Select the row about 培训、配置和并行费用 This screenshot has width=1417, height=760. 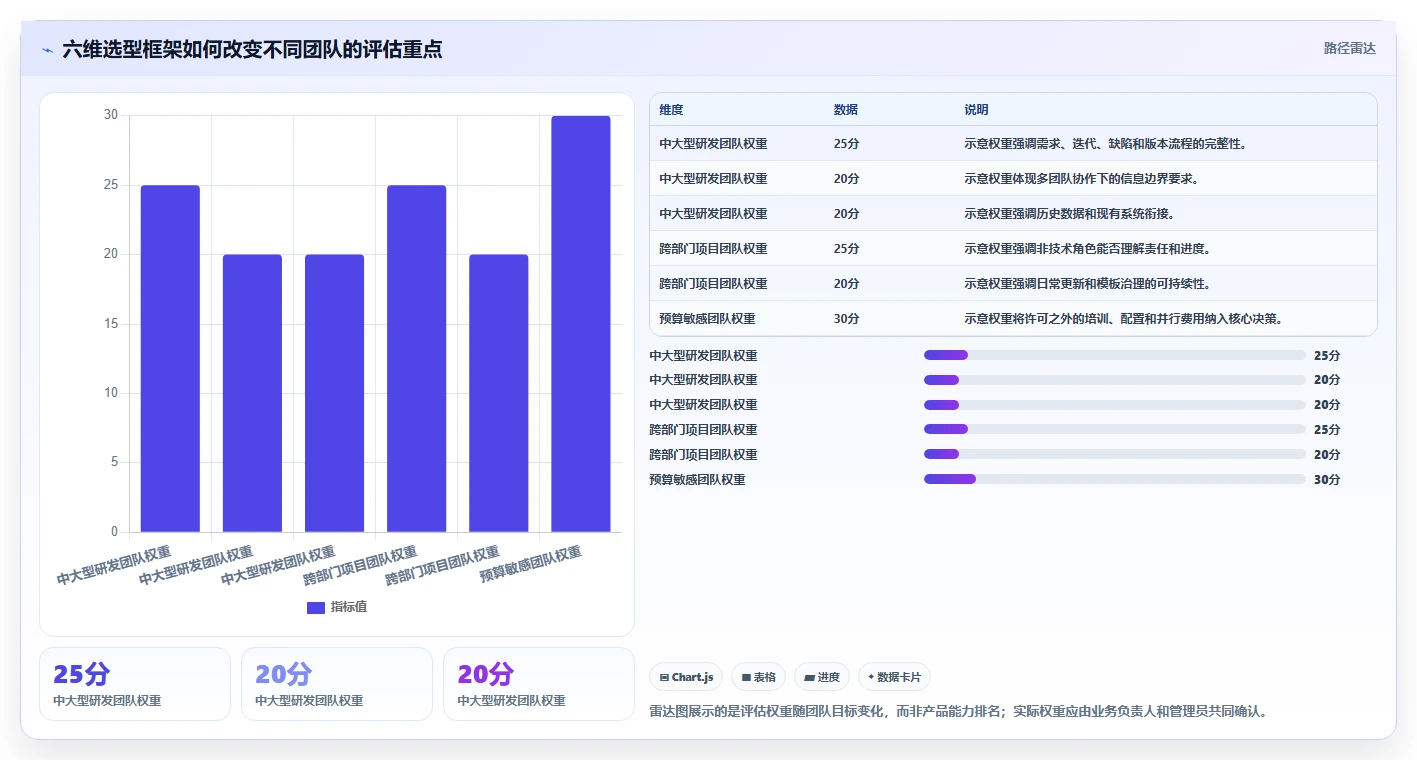pos(1013,319)
